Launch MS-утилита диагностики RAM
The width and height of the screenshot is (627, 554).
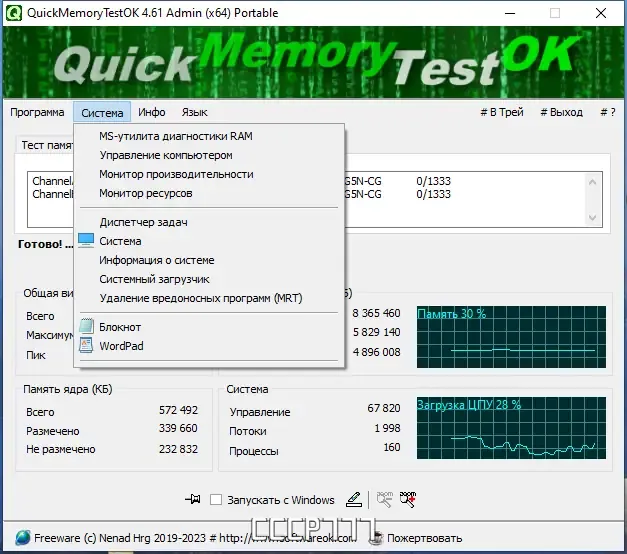(x=209, y=136)
